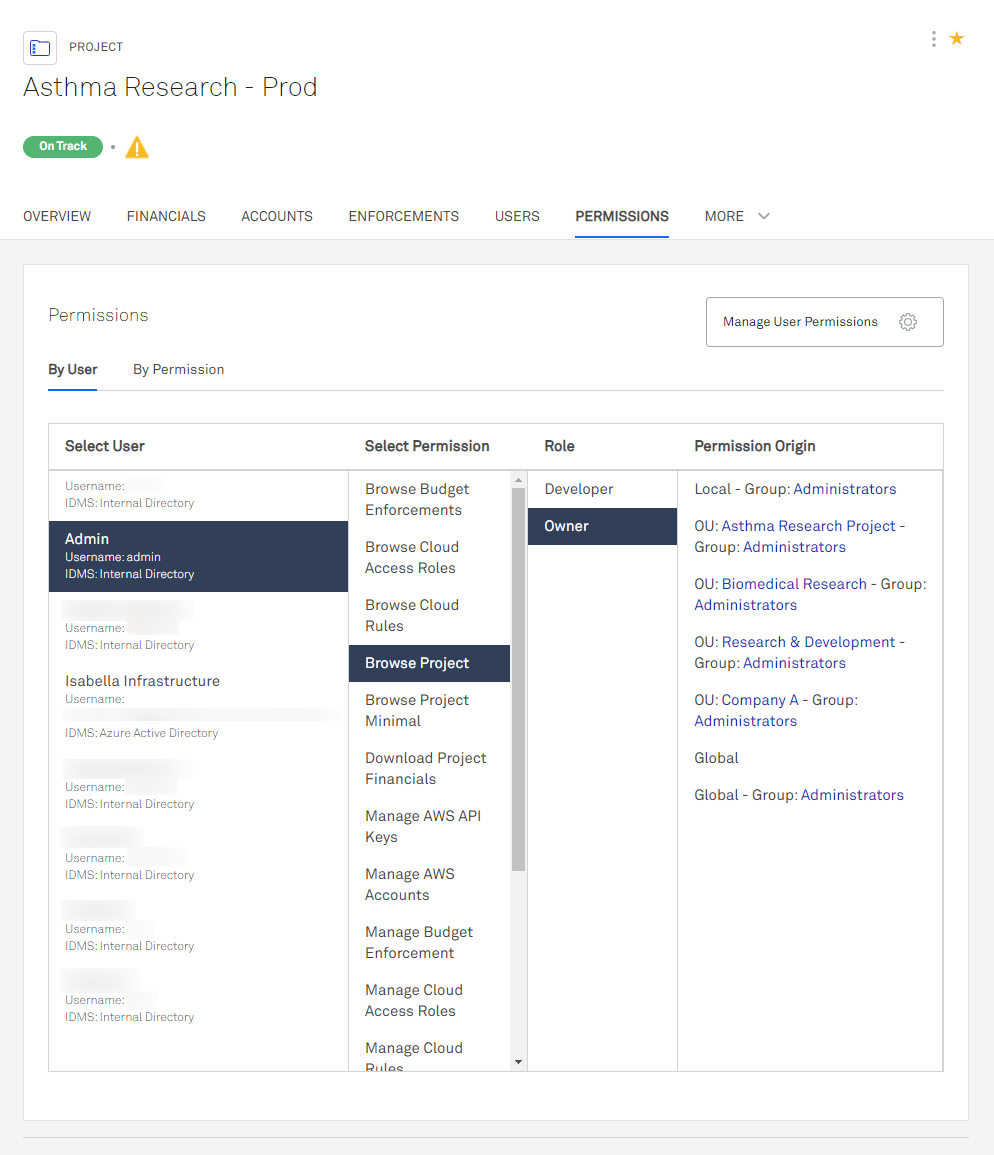This screenshot has width=994, height=1155.
Task: Select user Isabella Infrastructure
Action: [x=198, y=706]
